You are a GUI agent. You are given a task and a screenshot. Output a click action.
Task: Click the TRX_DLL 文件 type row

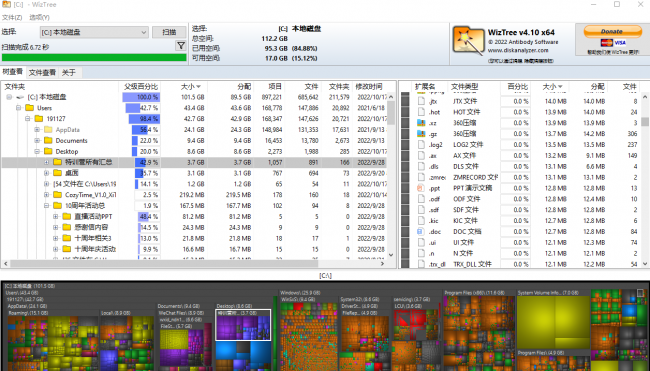click(x=520, y=264)
